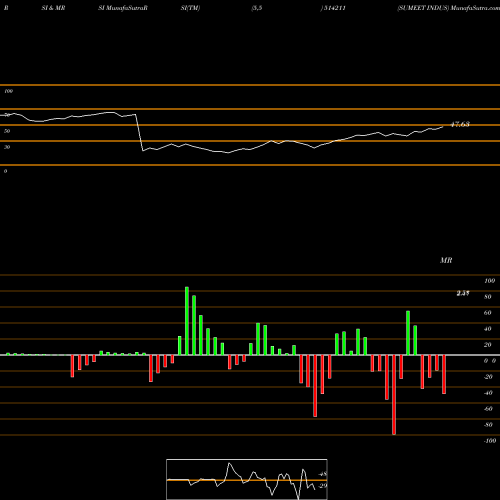
Task: Click the 2.37 MR value label
Action: pos(463,293)
